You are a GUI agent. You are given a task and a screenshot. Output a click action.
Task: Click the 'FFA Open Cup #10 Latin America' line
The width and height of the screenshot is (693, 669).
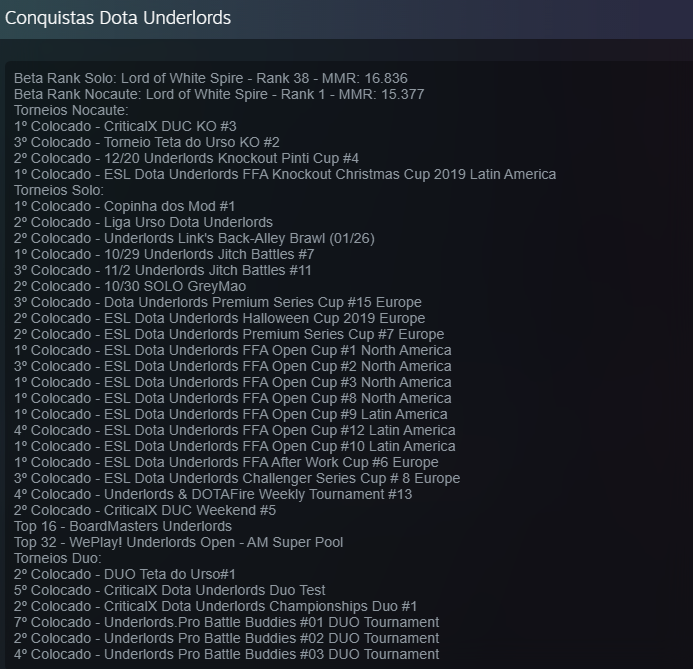coord(235,446)
